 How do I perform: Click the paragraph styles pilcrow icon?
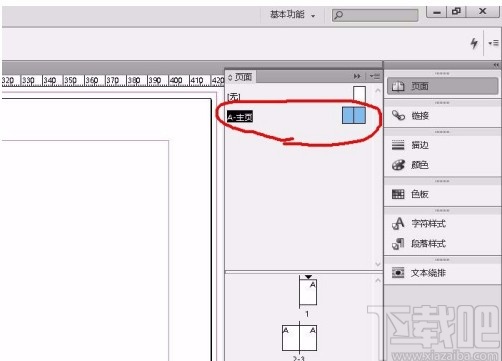(398, 244)
